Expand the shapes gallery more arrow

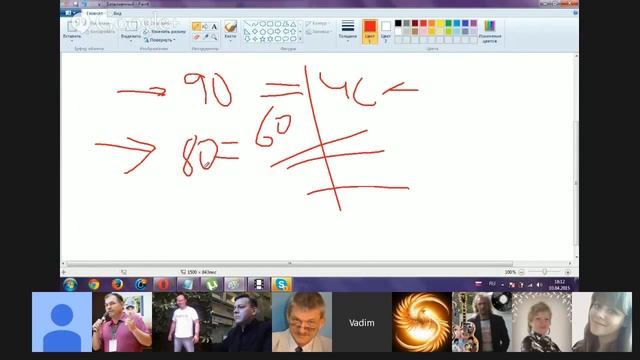(x=300, y=39)
